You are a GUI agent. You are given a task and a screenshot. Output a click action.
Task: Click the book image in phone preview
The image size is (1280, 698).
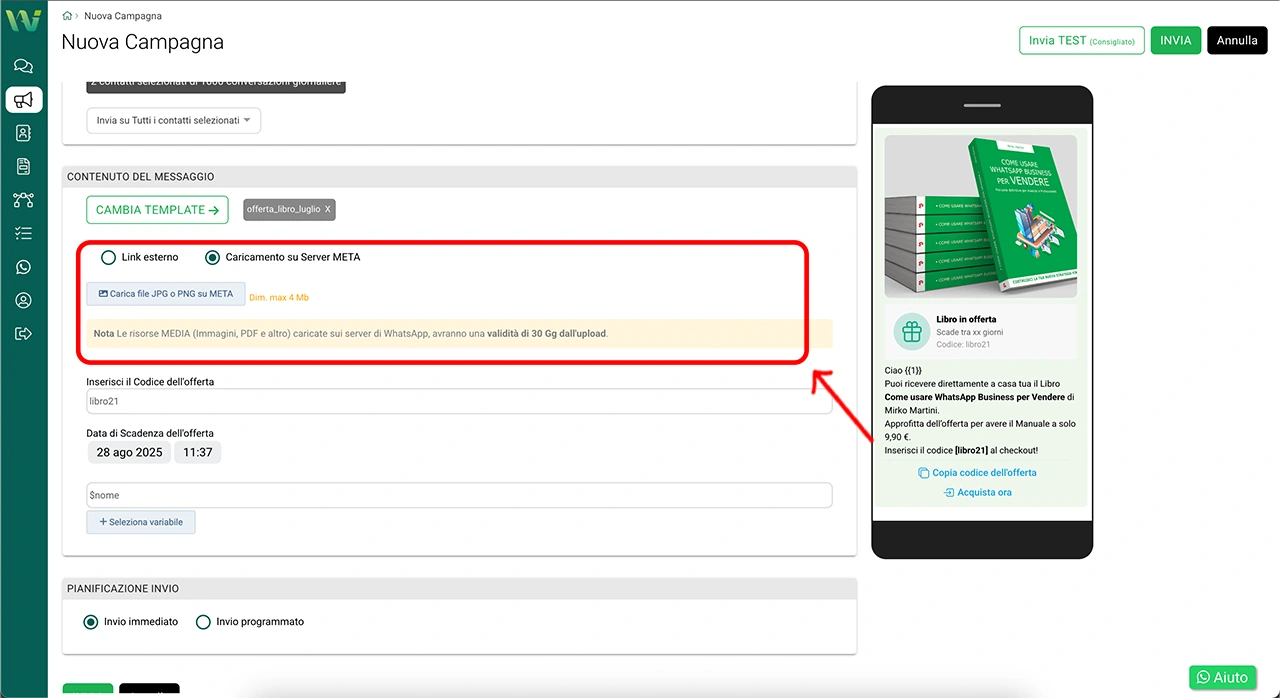point(980,216)
